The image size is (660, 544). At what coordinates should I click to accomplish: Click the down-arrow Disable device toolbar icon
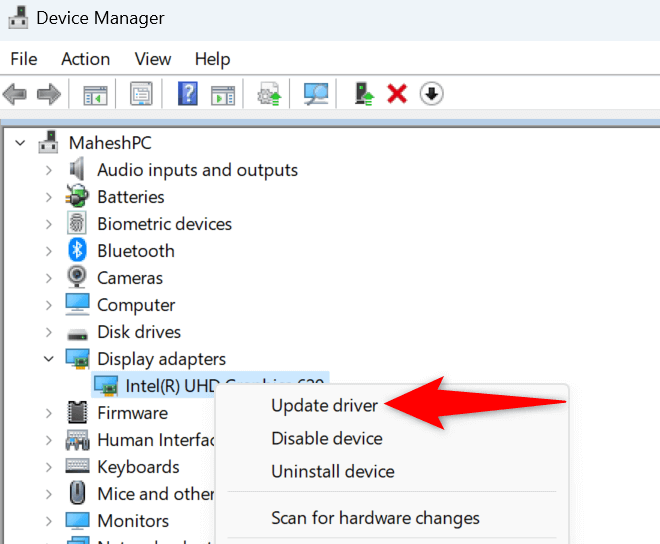coord(431,93)
